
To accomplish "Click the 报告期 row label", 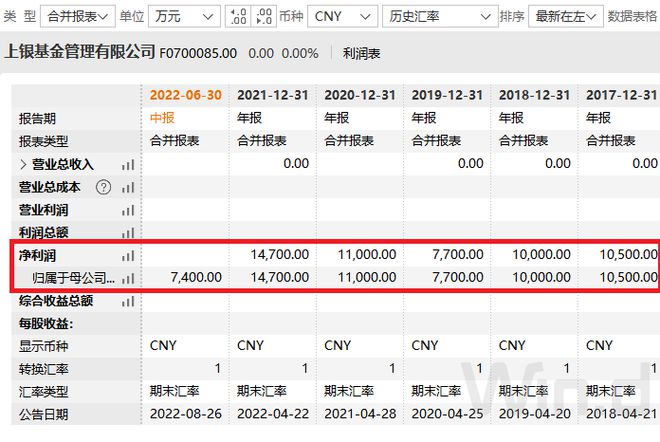I will coord(37,119).
